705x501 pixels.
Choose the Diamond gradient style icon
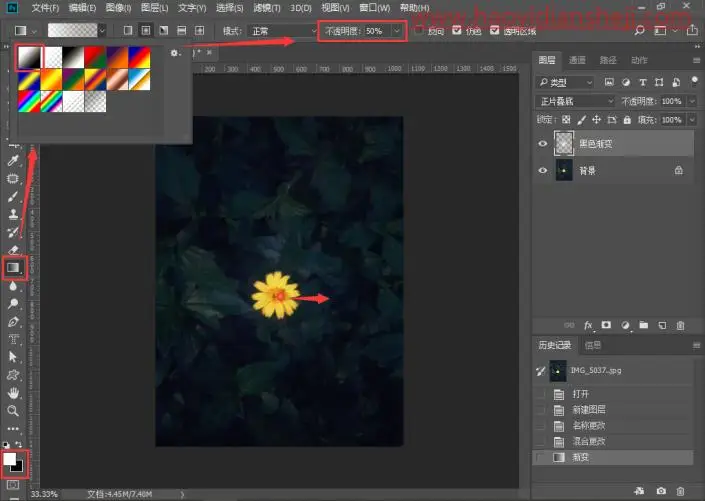coord(199,31)
